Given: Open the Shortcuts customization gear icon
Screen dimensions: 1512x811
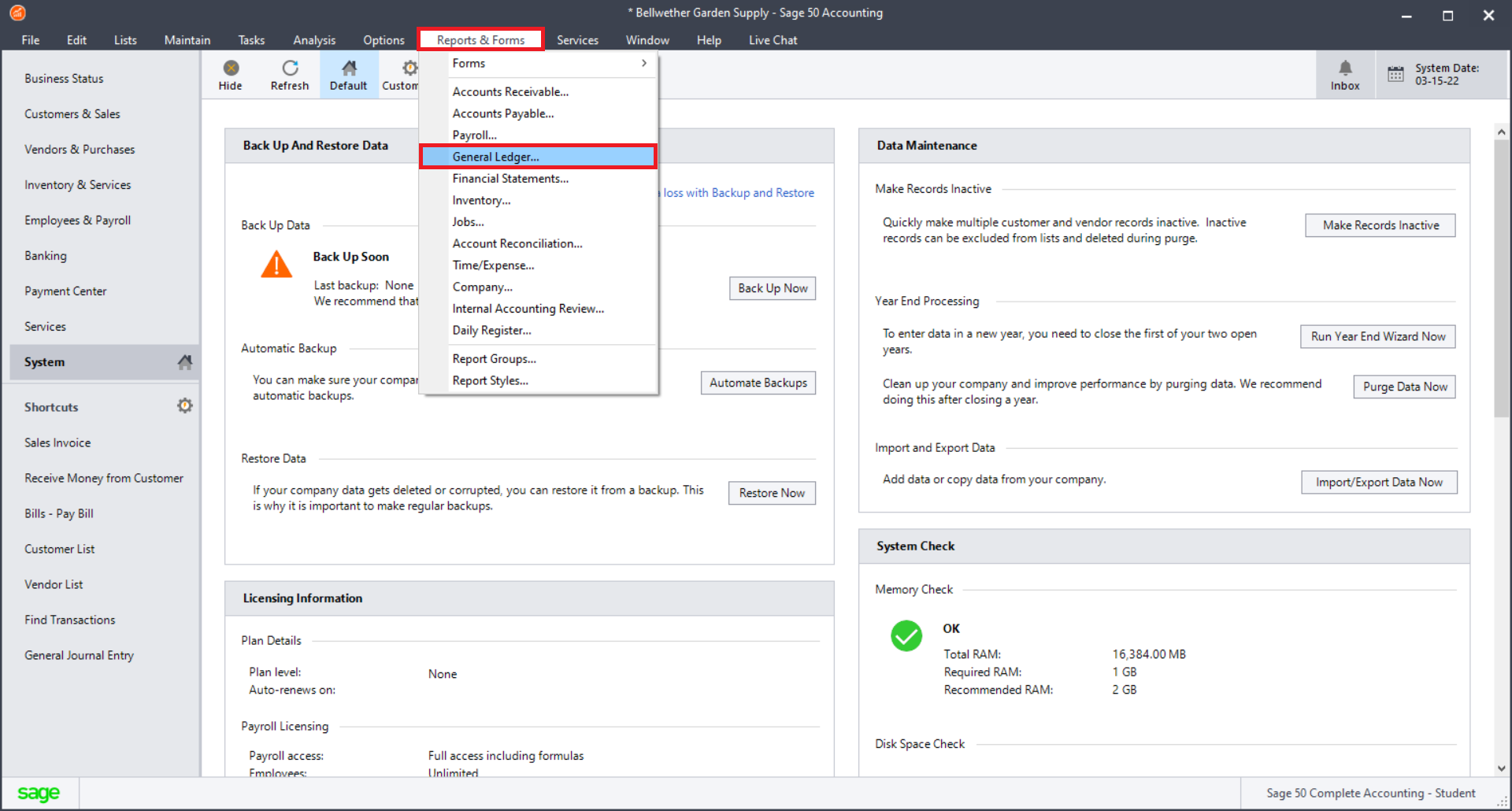Looking at the screenshot, I should click(184, 405).
